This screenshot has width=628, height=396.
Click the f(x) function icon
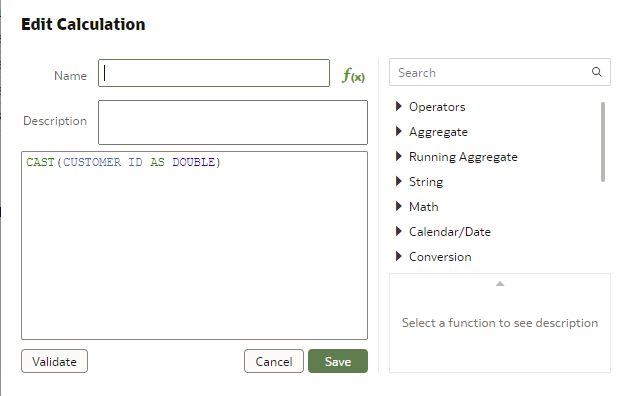(353, 75)
